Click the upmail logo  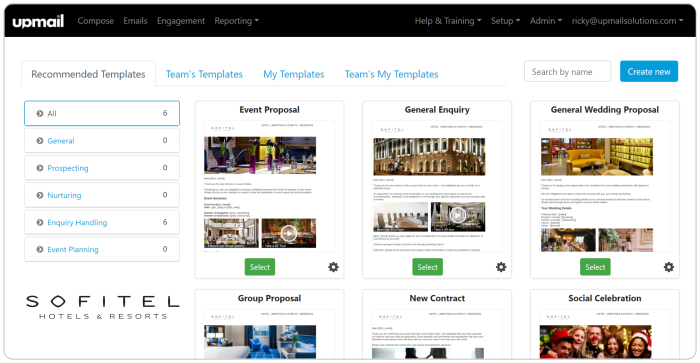coord(38,21)
